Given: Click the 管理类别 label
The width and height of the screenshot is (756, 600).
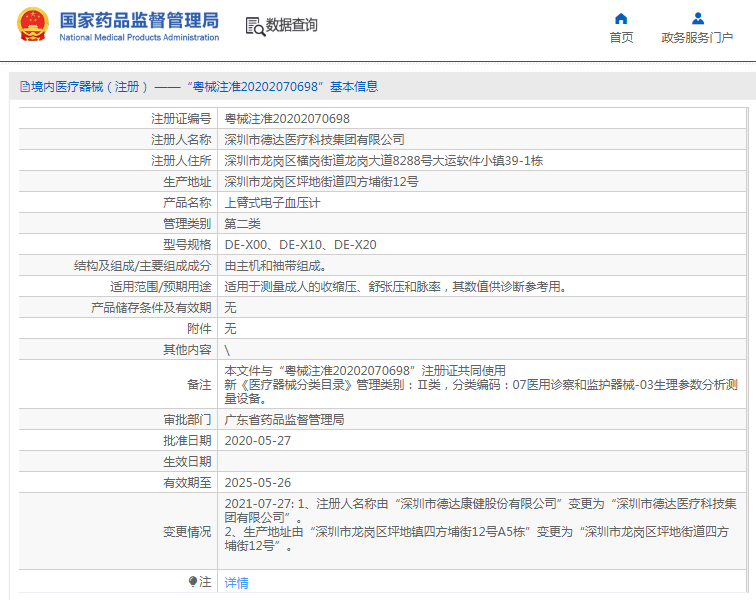Looking at the screenshot, I should click(x=187, y=224).
